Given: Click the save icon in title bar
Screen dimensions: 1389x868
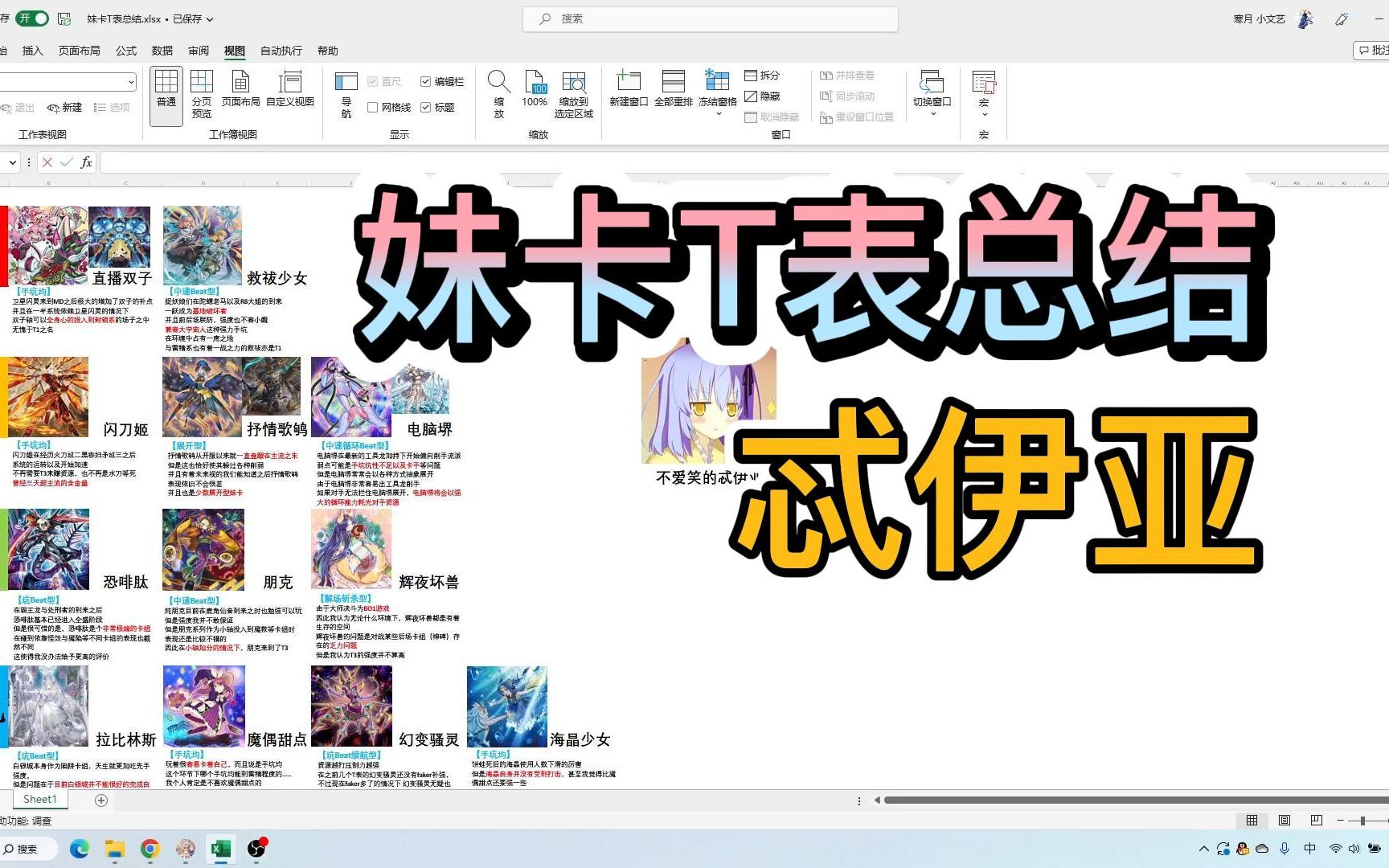Looking at the screenshot, I should coord(64,18).
